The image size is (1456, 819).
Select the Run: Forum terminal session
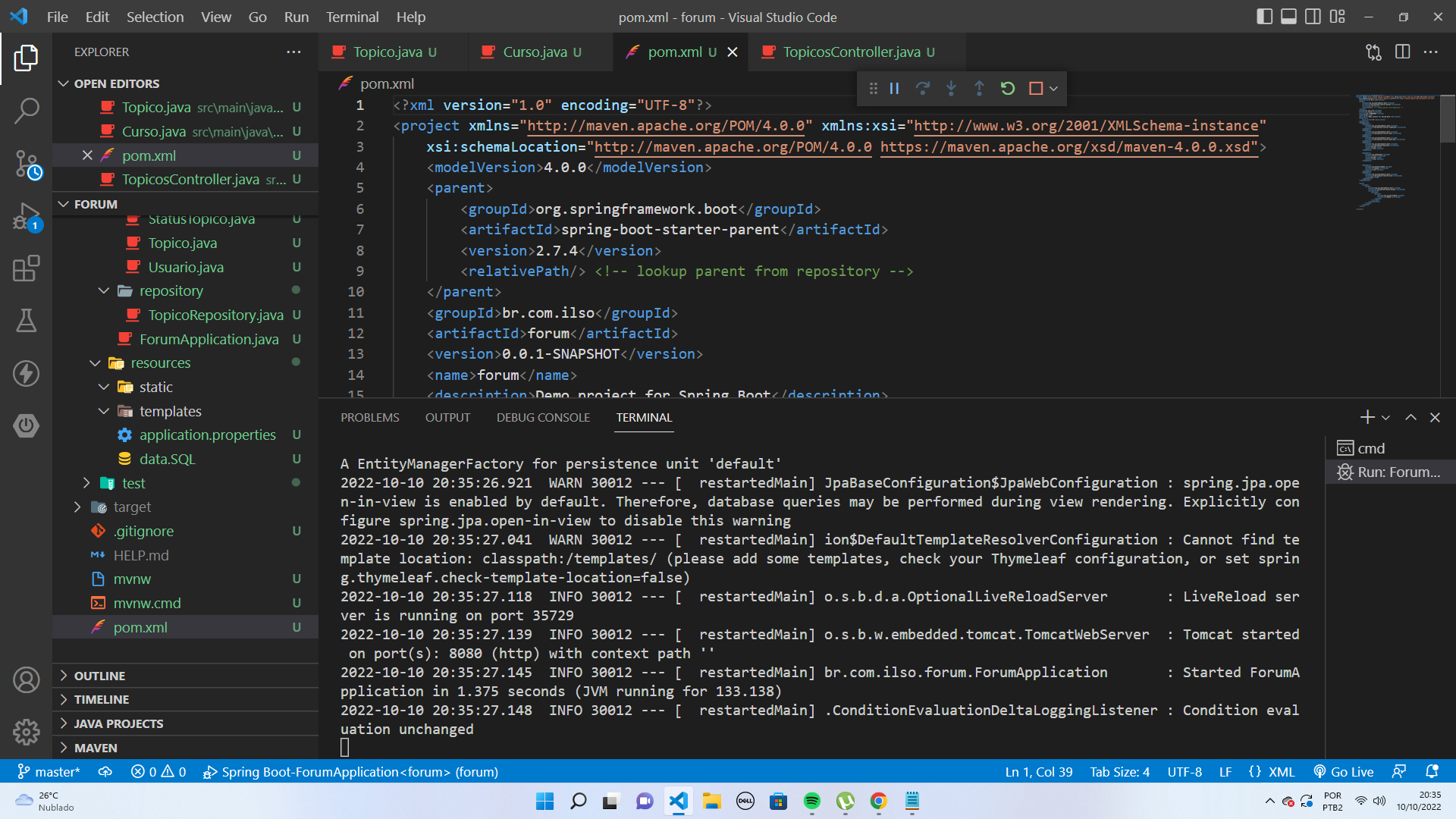pos(1389,472)
